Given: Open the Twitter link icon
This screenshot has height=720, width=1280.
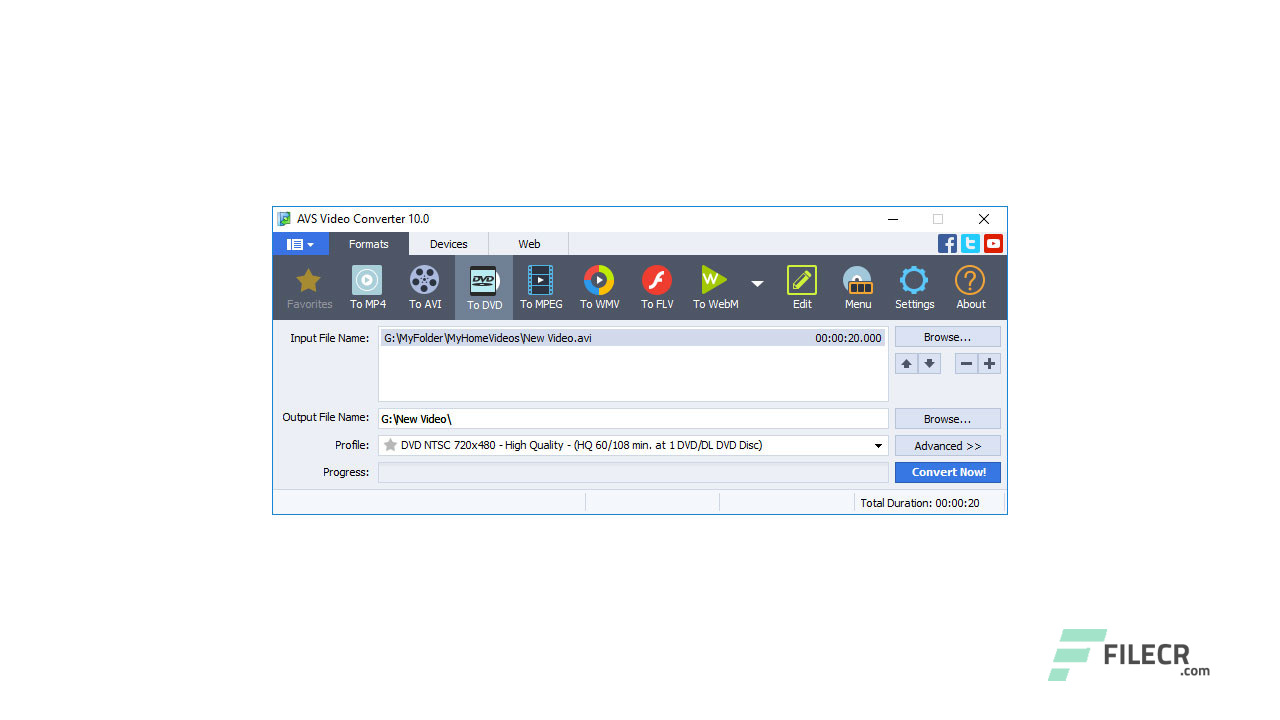Looking at the screenshot, I should coord(970,243).
